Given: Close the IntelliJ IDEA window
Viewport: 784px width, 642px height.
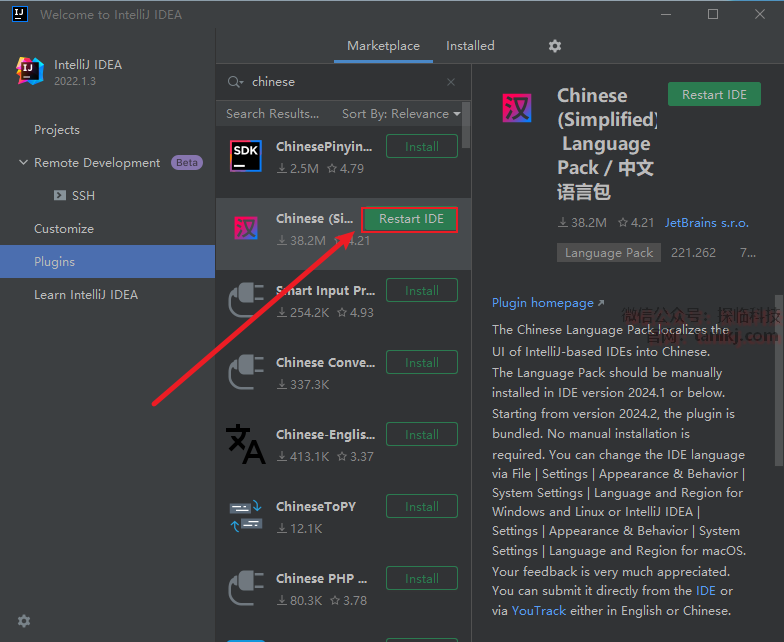Looking at the screenshot, I should point(760,14).
